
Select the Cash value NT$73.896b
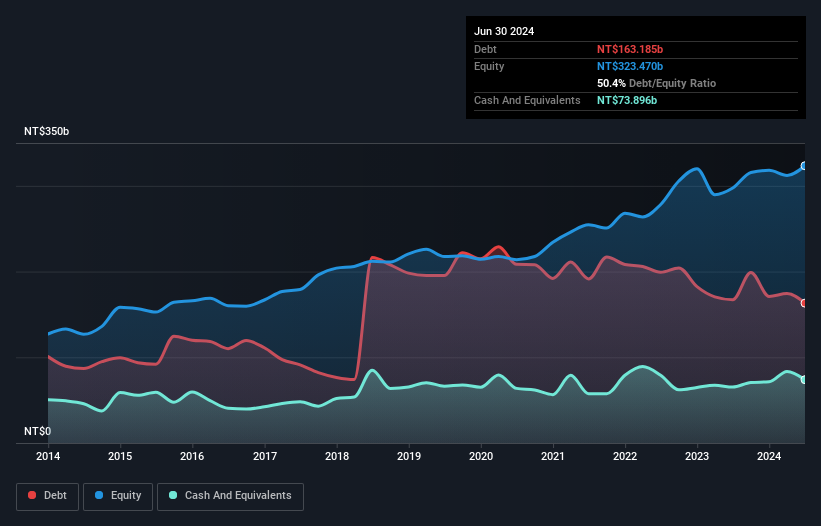[x=627, y=100]
